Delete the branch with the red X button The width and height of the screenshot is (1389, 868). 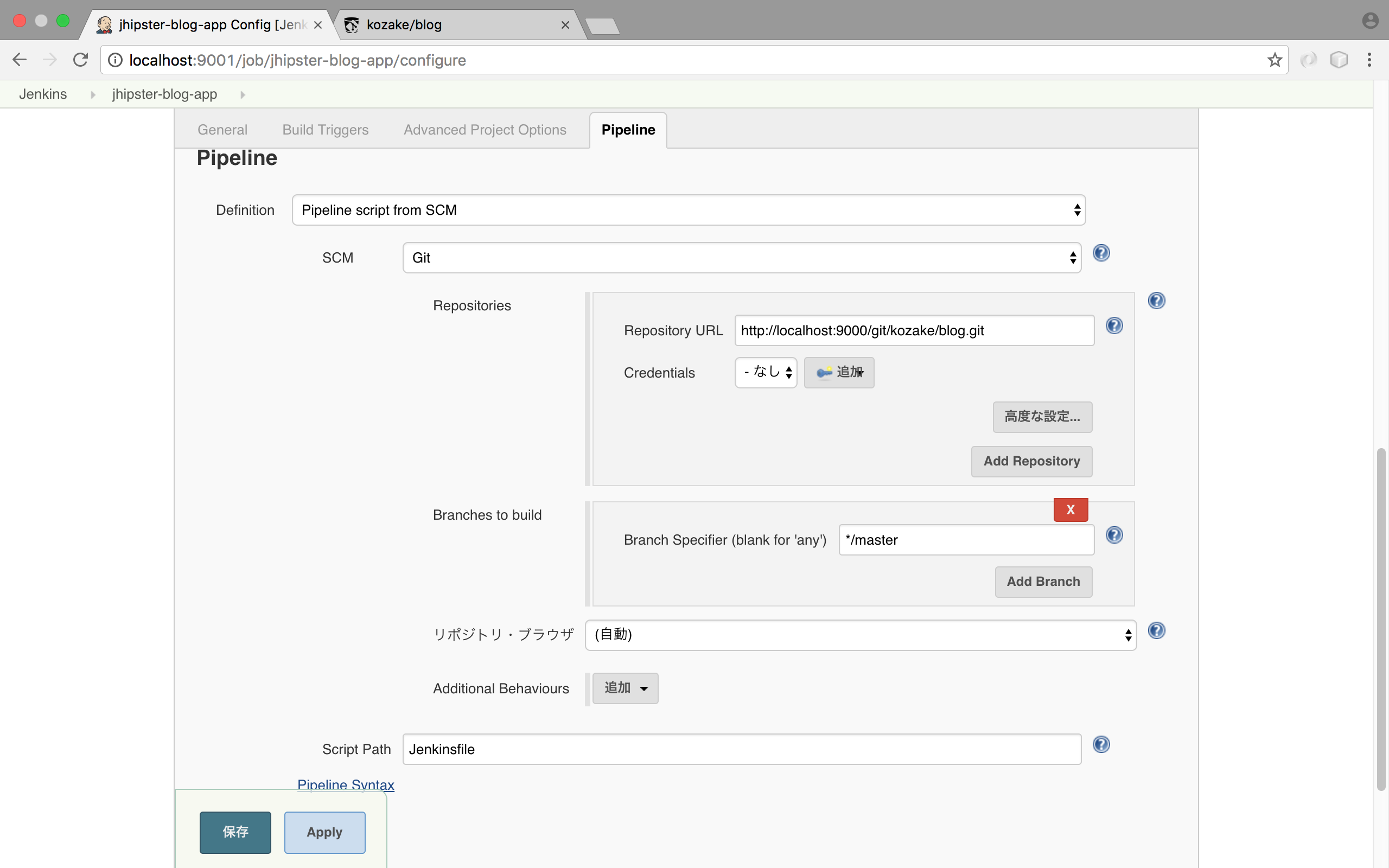[x=1071, y=510]
